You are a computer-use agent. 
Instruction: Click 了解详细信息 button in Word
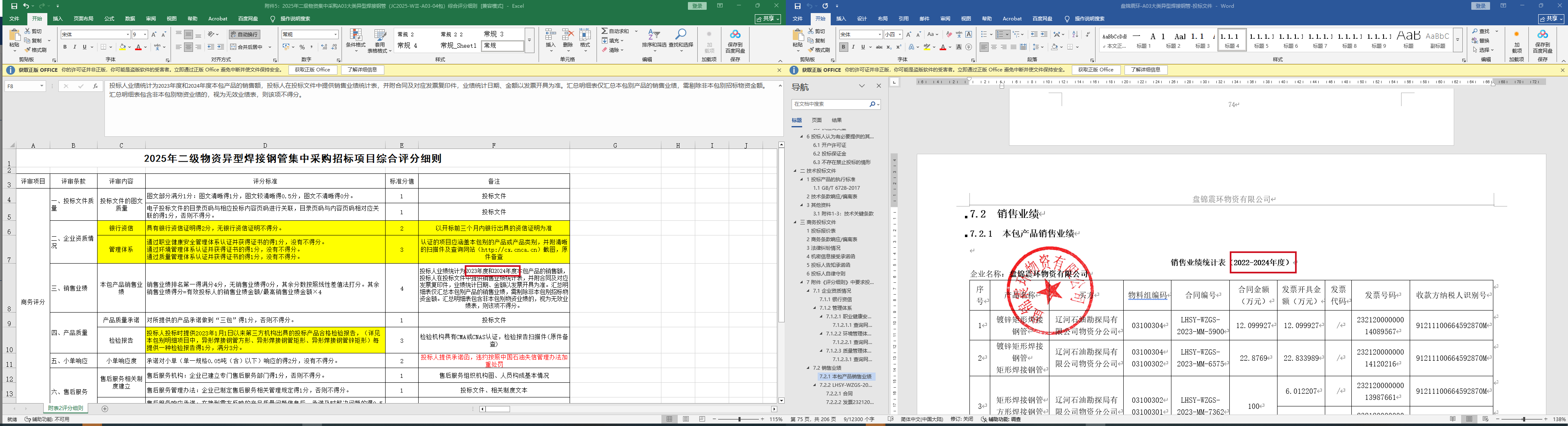pos(1146,70)
